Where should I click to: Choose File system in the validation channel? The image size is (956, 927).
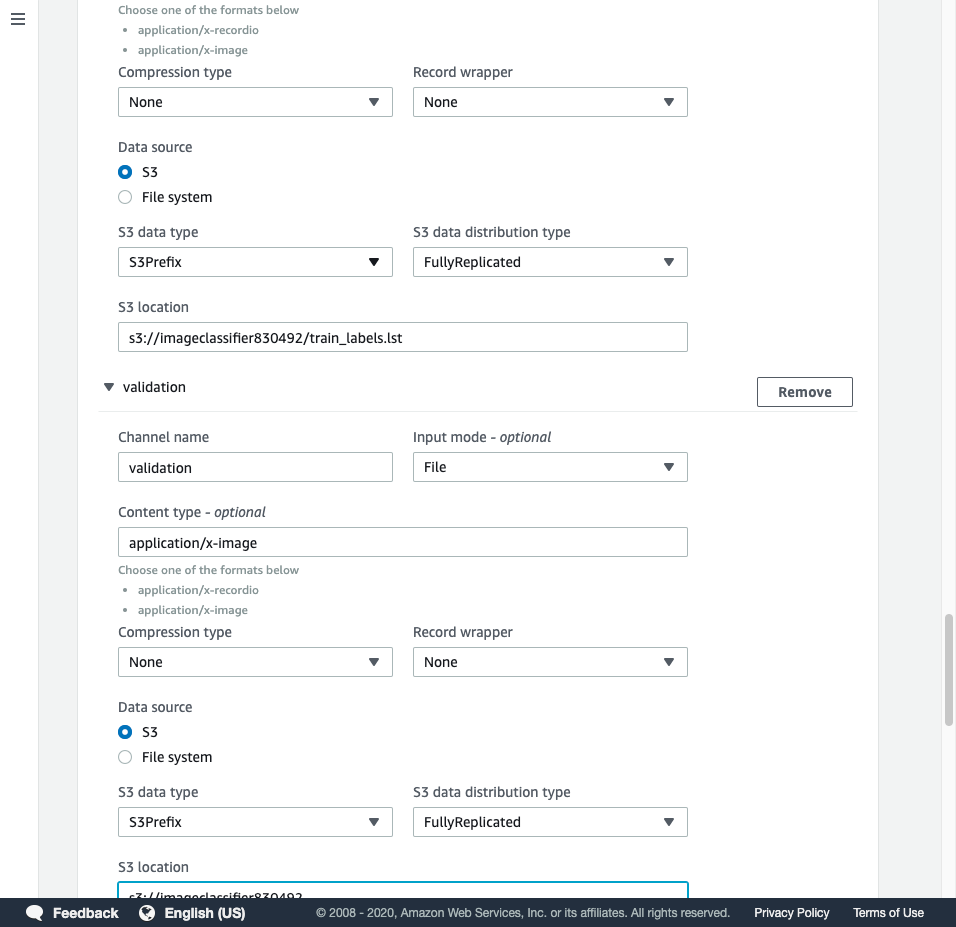point(124,757)
